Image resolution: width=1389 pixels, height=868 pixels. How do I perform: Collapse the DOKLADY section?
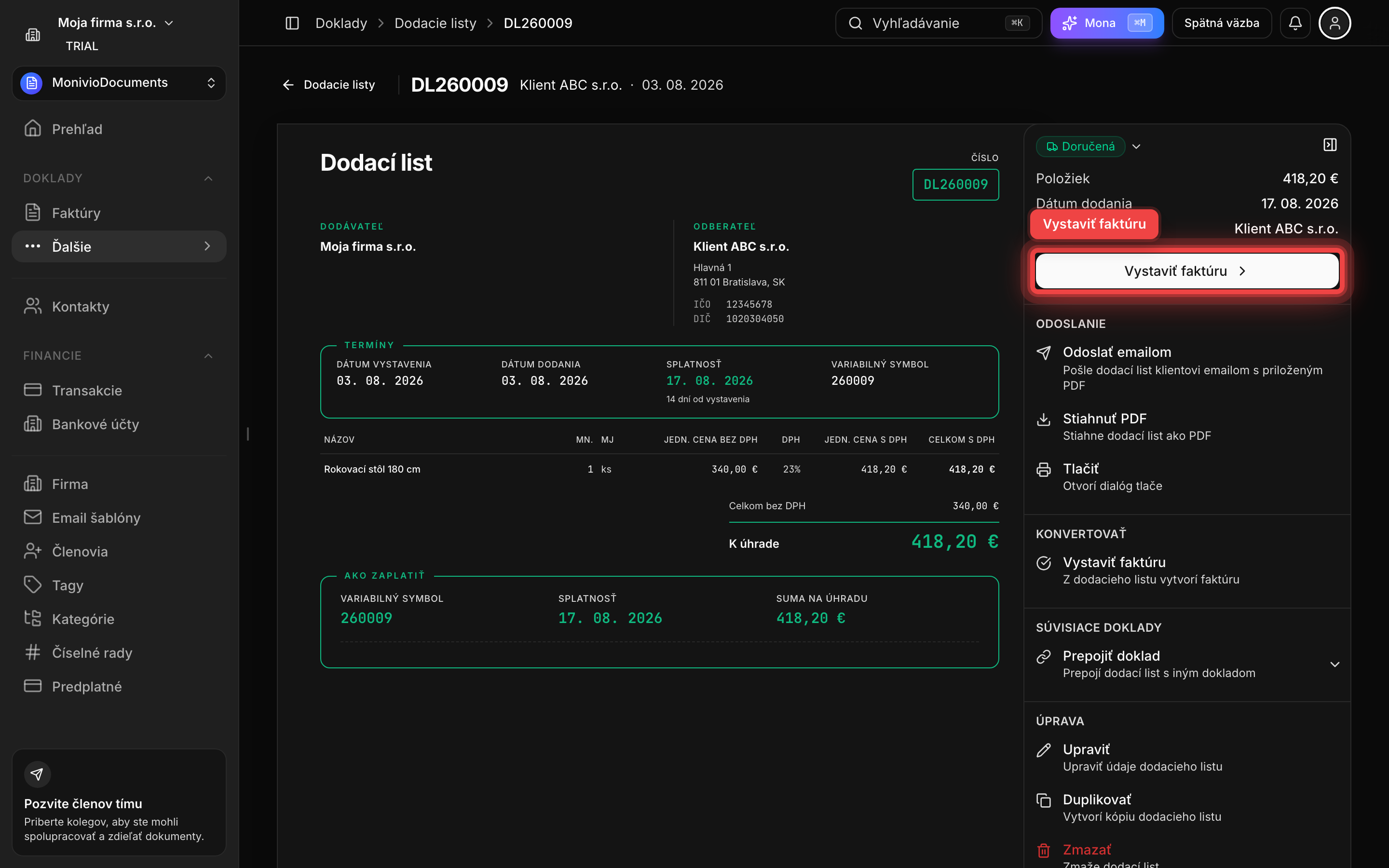[208, 178]
